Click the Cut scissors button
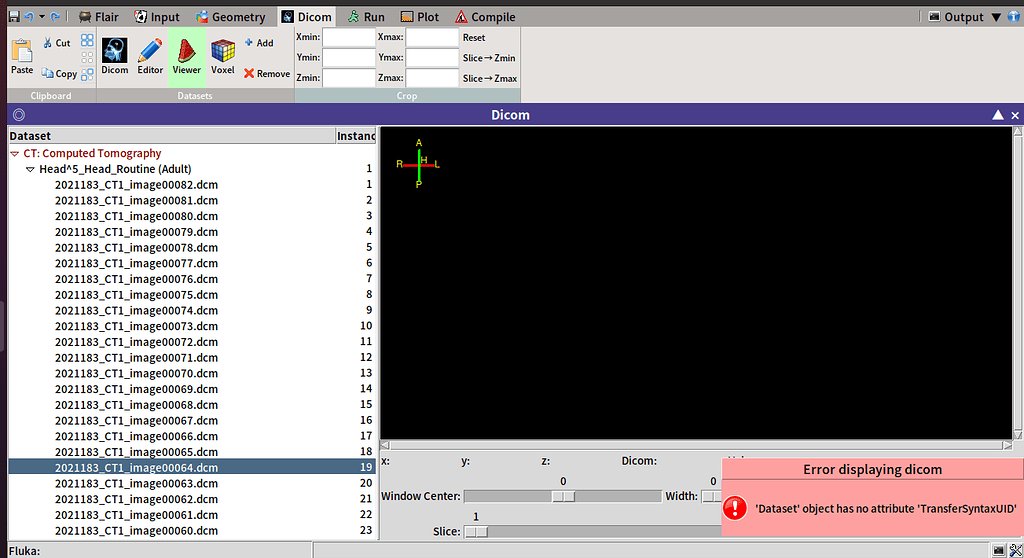This screenshot has height=558, width=1024. pos(56,43)
